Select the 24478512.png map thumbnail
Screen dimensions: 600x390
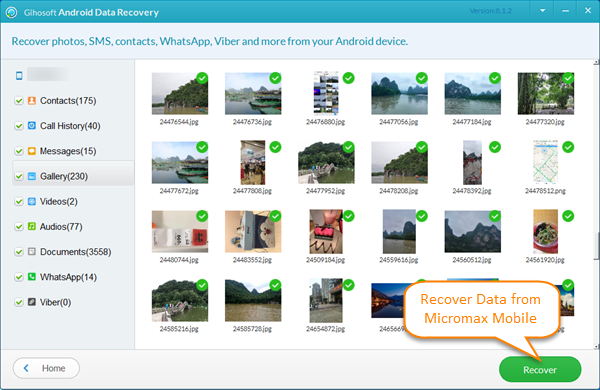point(545,162)
